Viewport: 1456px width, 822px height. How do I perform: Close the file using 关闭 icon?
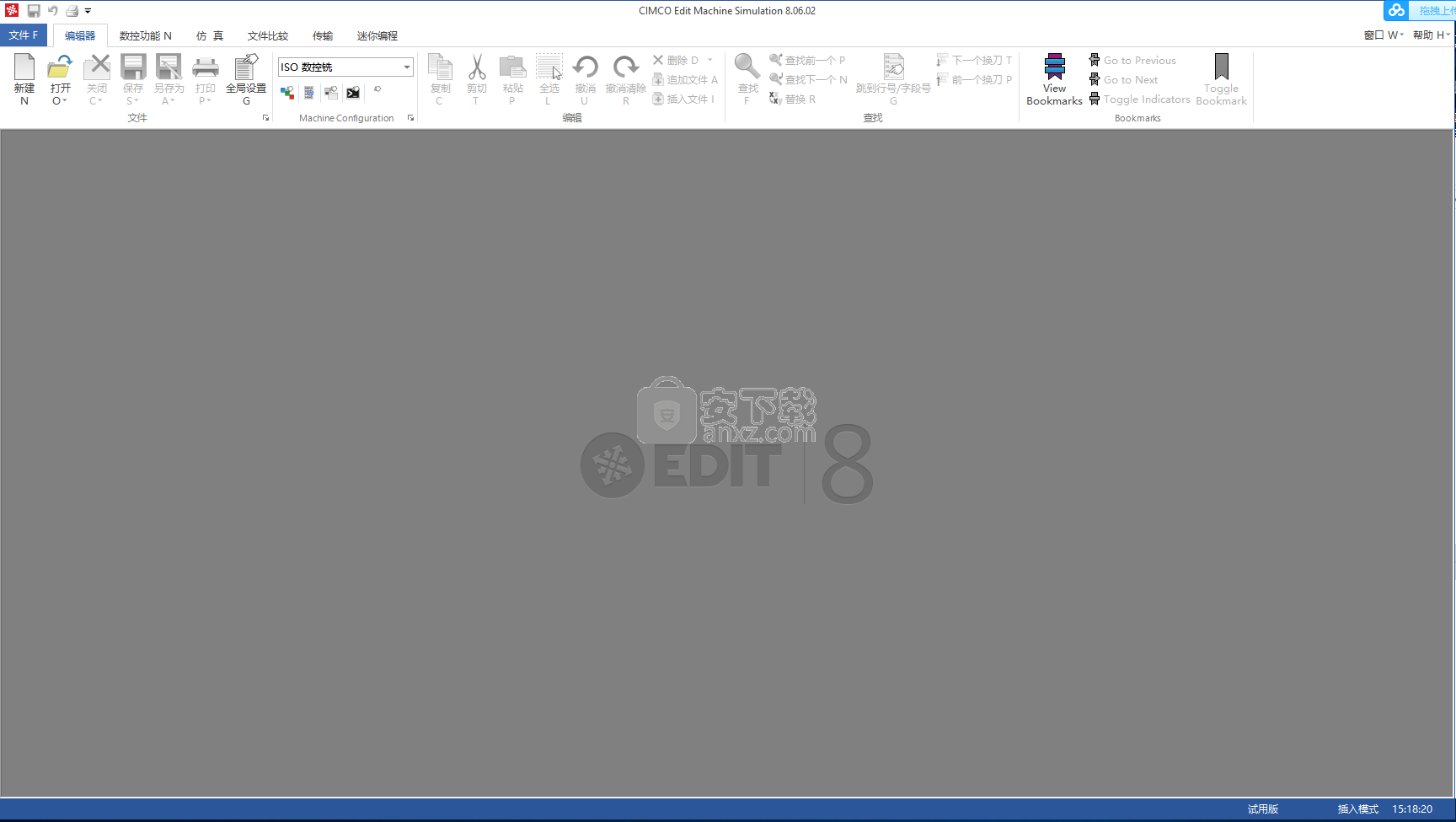pos(97,67)
